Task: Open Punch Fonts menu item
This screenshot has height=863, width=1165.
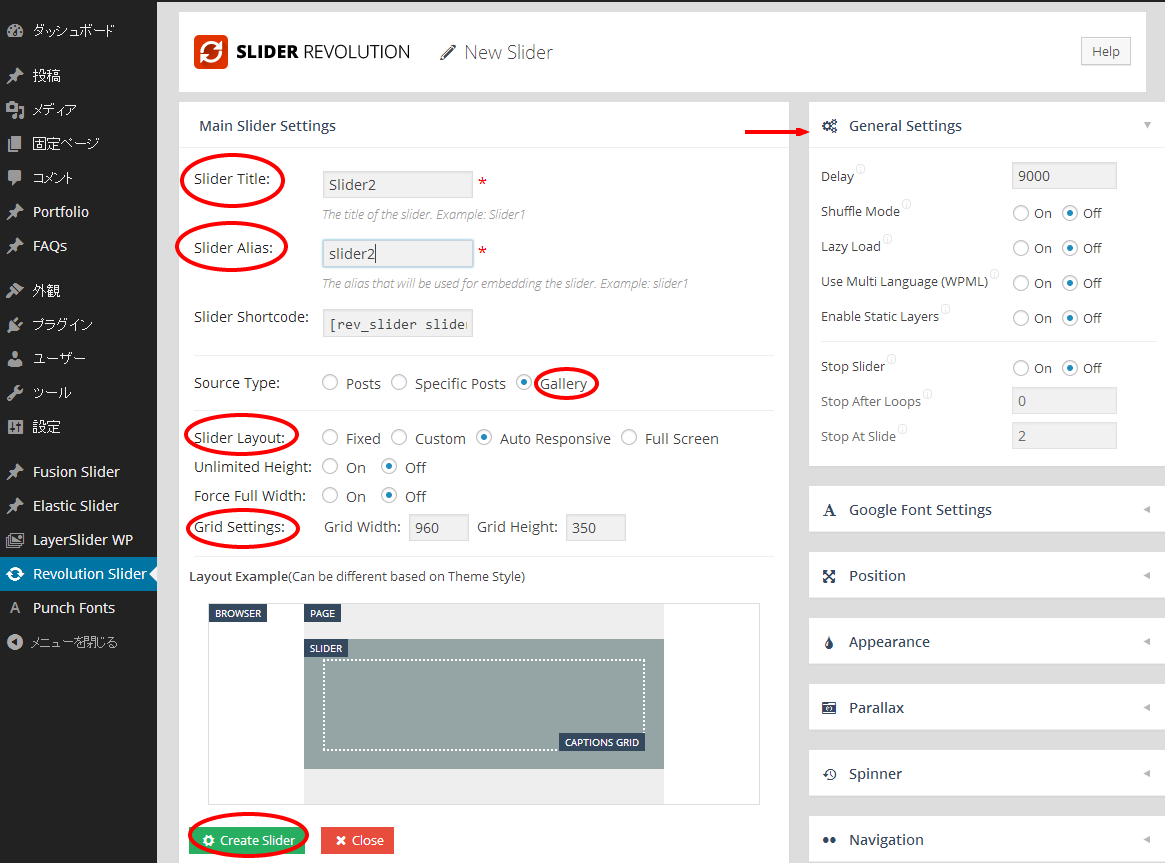Action: [74, 608]
